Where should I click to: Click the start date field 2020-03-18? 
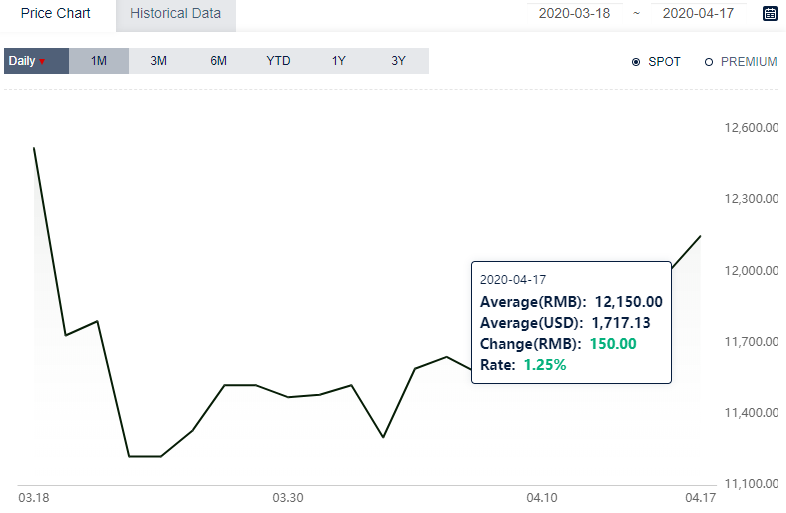[x=573, y=14]
